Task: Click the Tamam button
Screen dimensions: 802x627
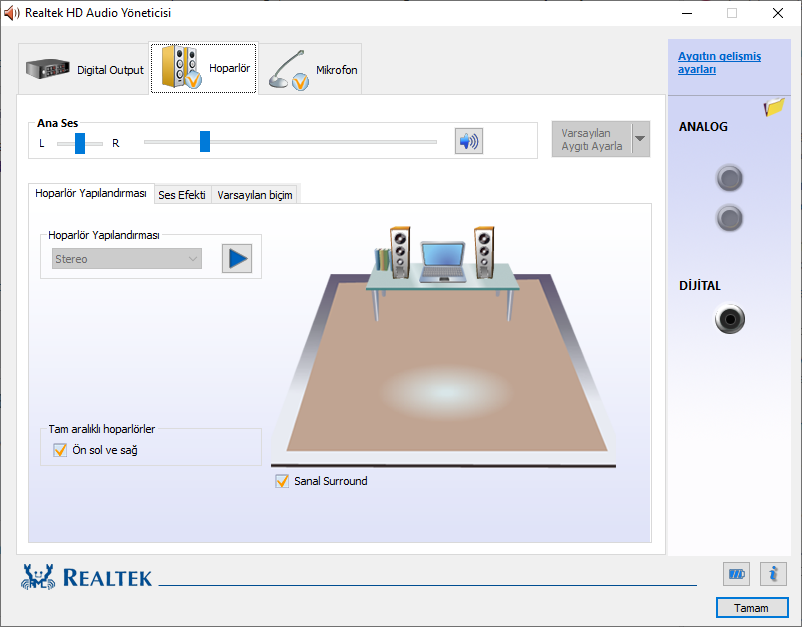Action: [x=751, y=608]
